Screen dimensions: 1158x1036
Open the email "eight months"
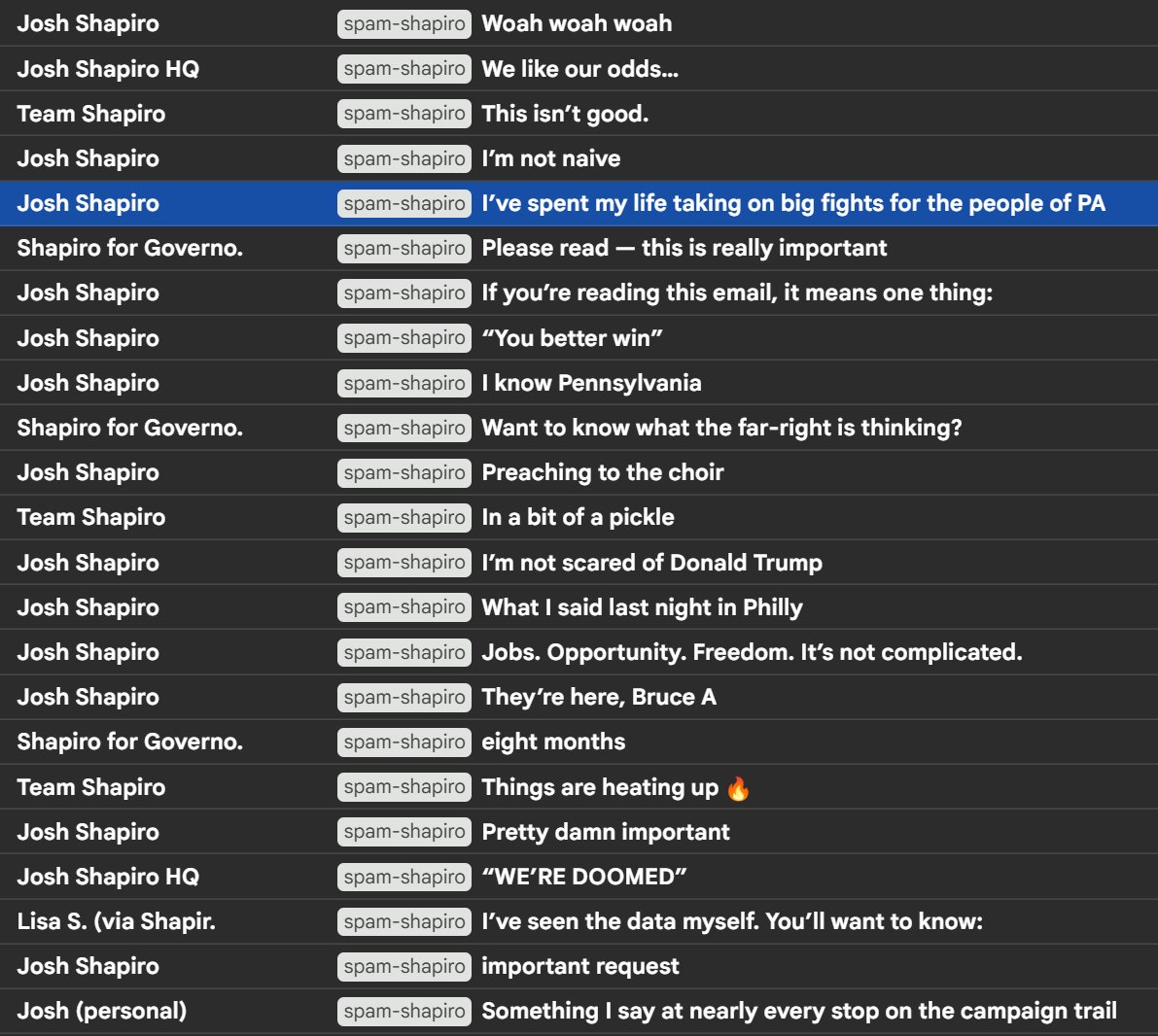553,742
